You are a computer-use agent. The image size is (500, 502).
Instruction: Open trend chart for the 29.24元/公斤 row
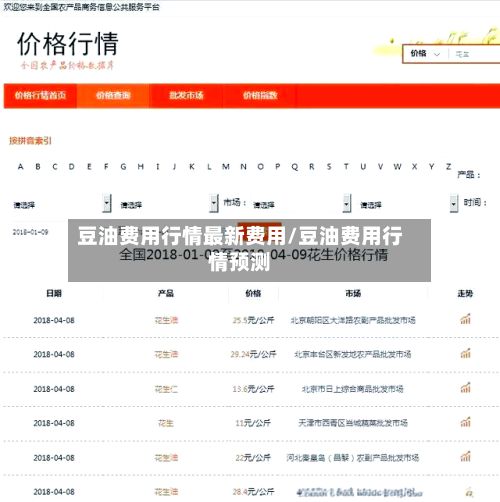[465, 353]
